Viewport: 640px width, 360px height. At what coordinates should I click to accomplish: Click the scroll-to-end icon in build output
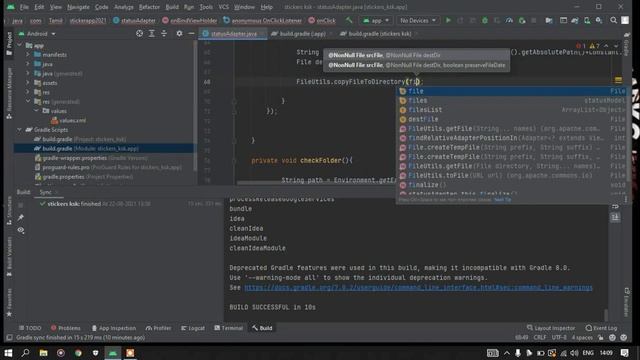[x=615, y=218]
